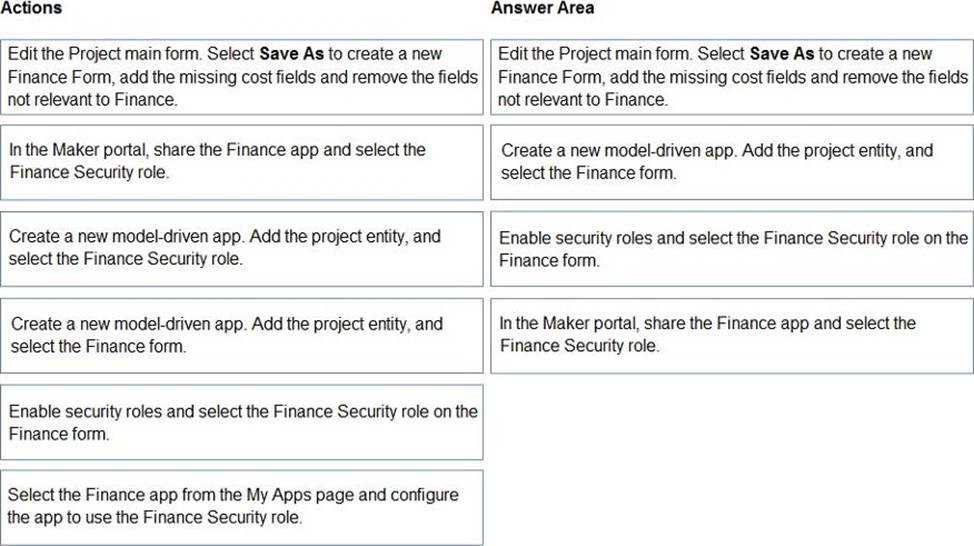Select the 'Finance app from the My Apps page' box

[242, 507]
